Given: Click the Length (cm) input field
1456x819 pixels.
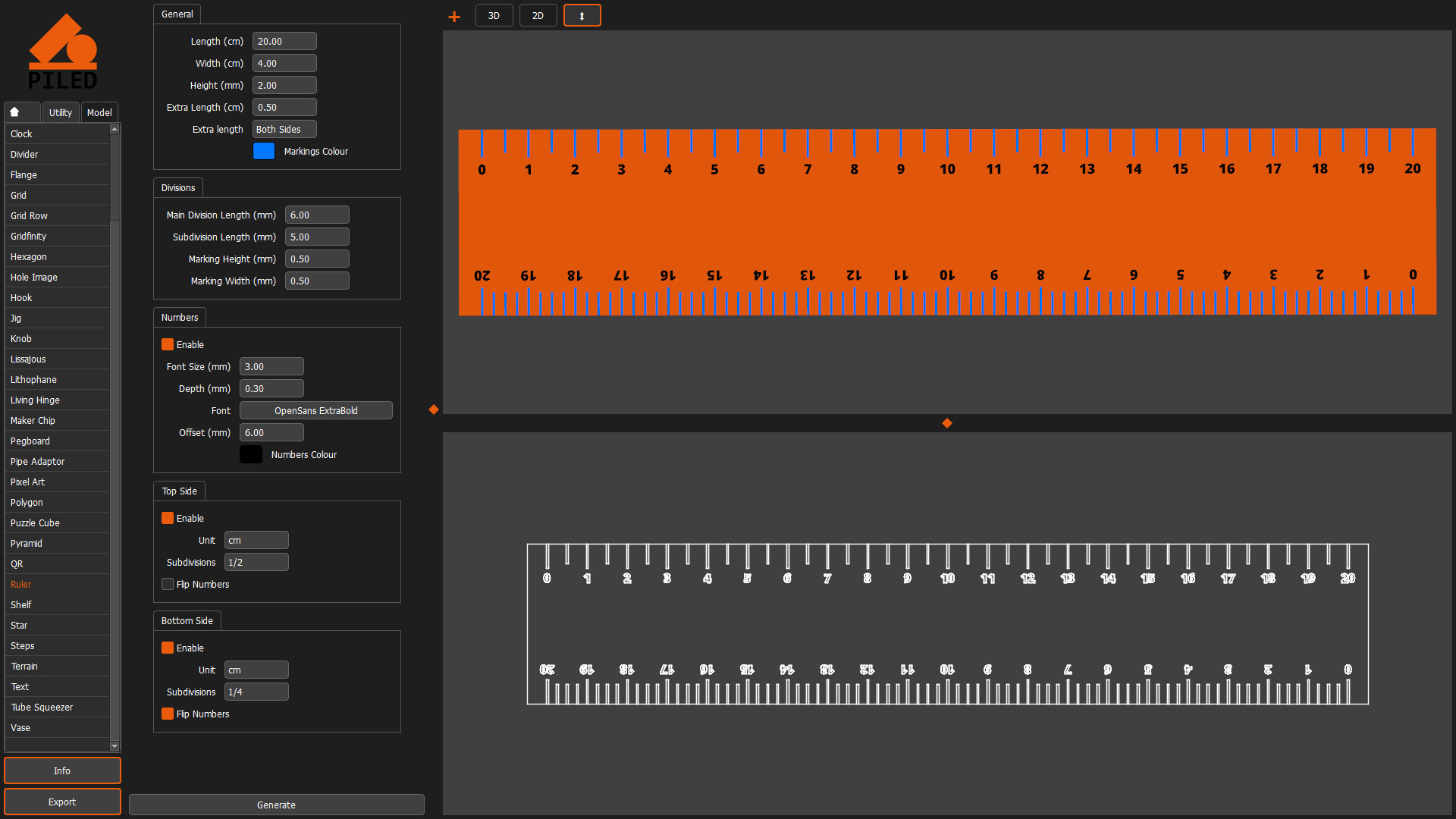Looking at the screenshot, I should [284, 41].
